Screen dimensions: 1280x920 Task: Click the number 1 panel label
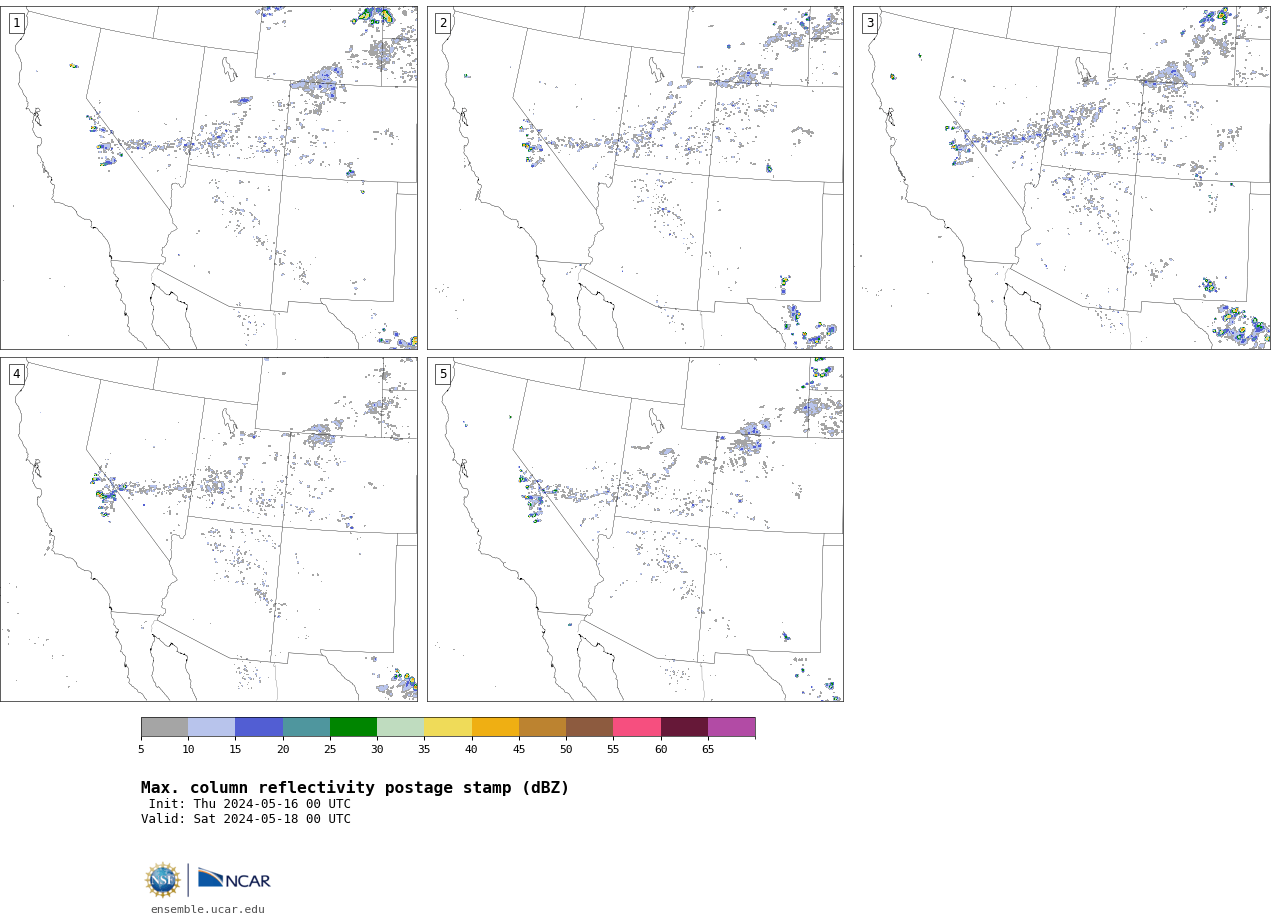pyautogui.click(x=16, y=23)
